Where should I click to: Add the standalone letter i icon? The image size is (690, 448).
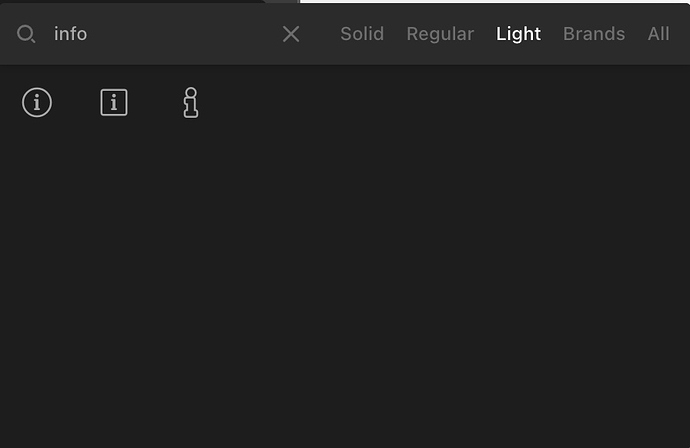[x=191, y=103]
